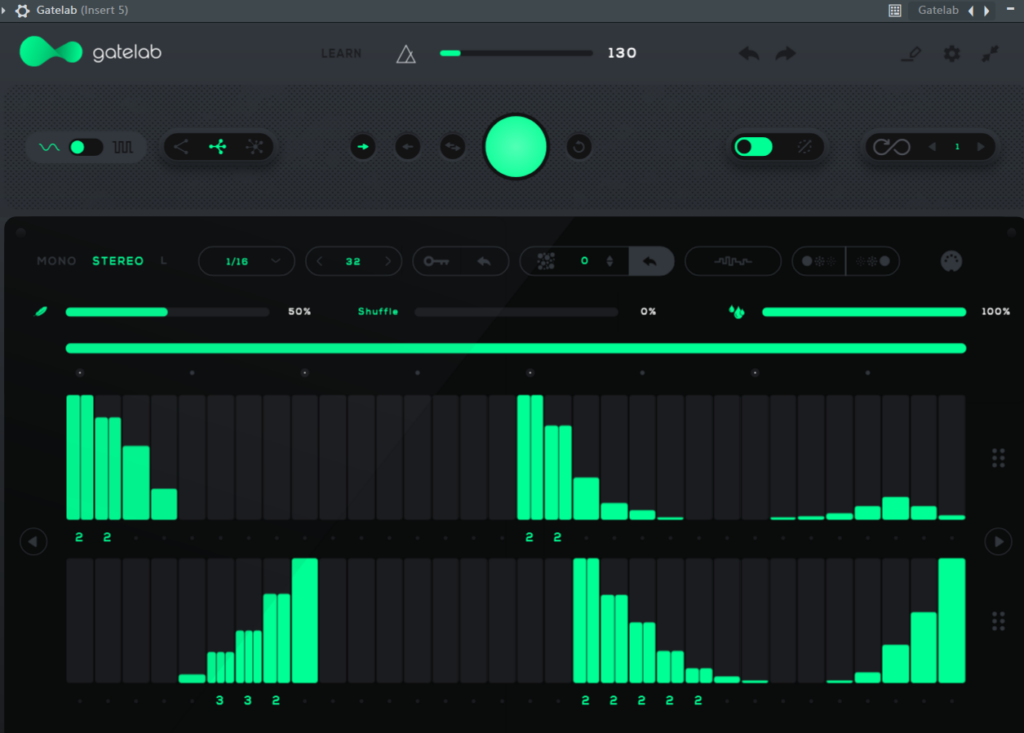Click the revert arrow next to the key
Image resolution: width=1024 pixels, height=733 pixels.
484,261
